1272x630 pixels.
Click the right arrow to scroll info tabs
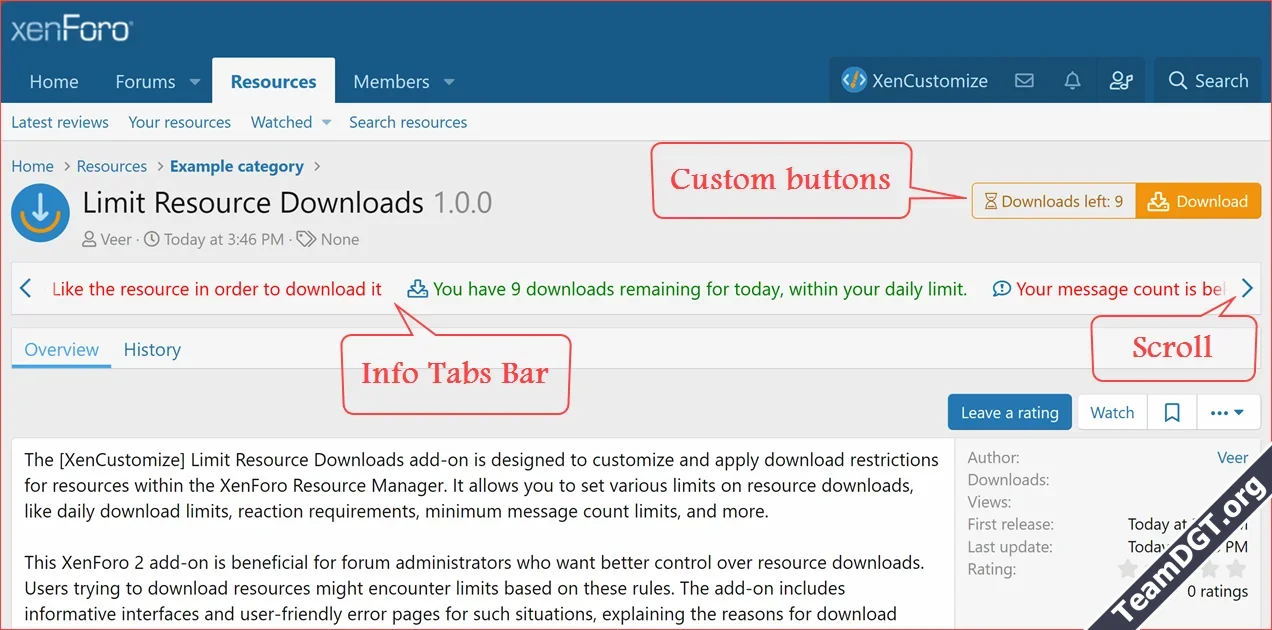pos(1246,288)
